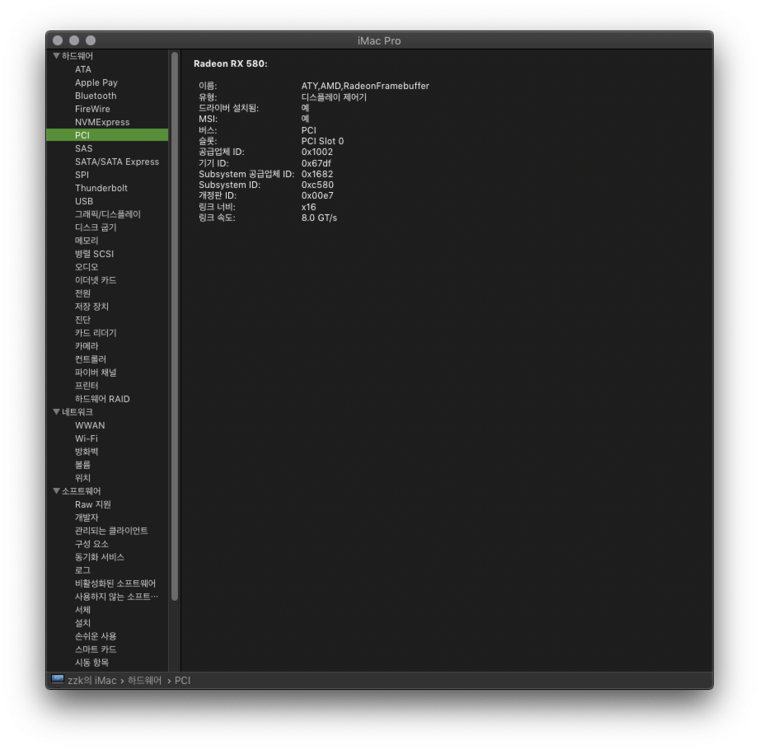This screenshot has width=759, height=750.
Task: Open Apple Pay hardware entry
Action: (96, 82)
